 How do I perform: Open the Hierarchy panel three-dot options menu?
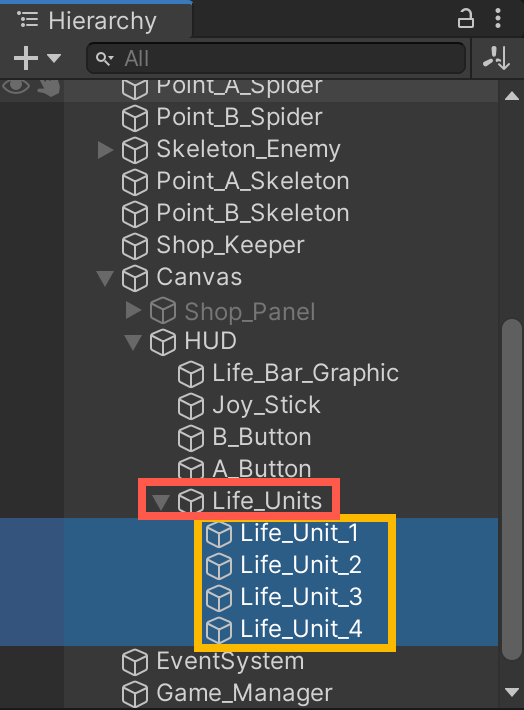498,19
